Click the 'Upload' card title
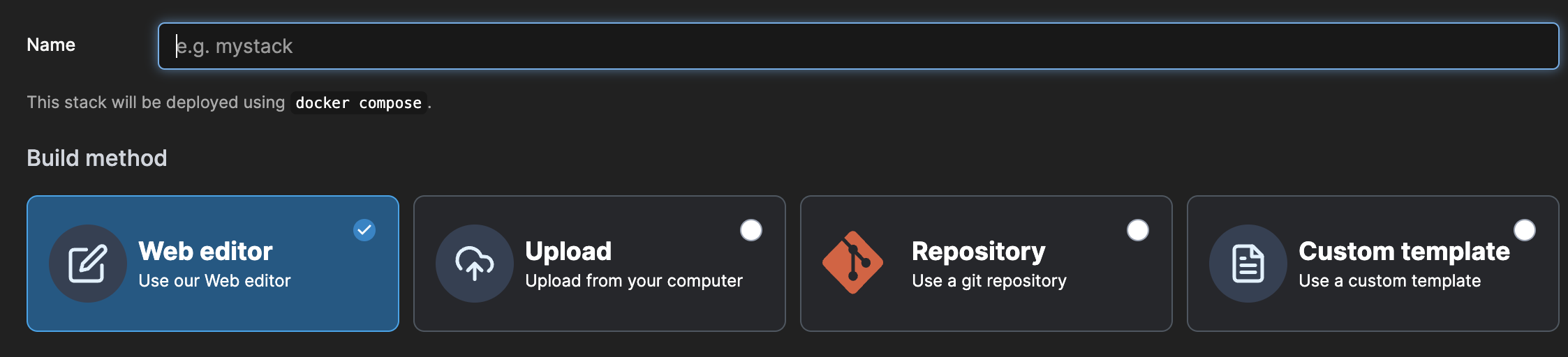Screen dimensions: 1568x357 [x=568, y=251]
